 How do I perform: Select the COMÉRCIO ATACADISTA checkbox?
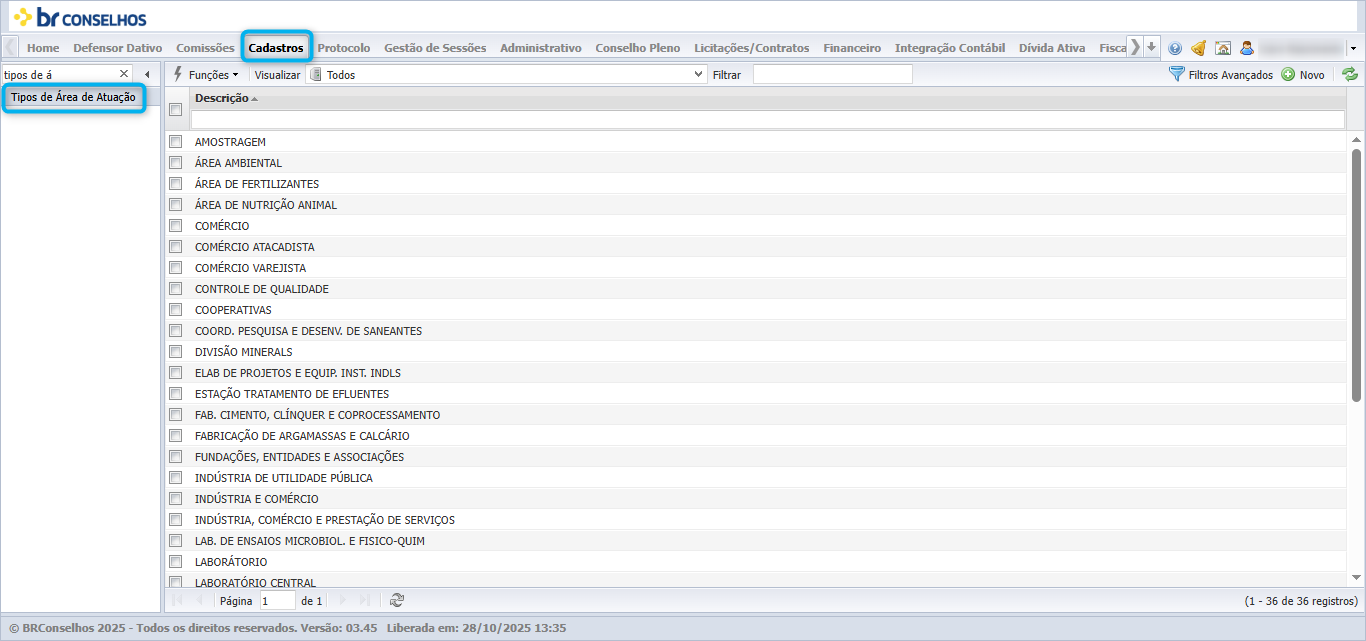click(x=176, y=247)
